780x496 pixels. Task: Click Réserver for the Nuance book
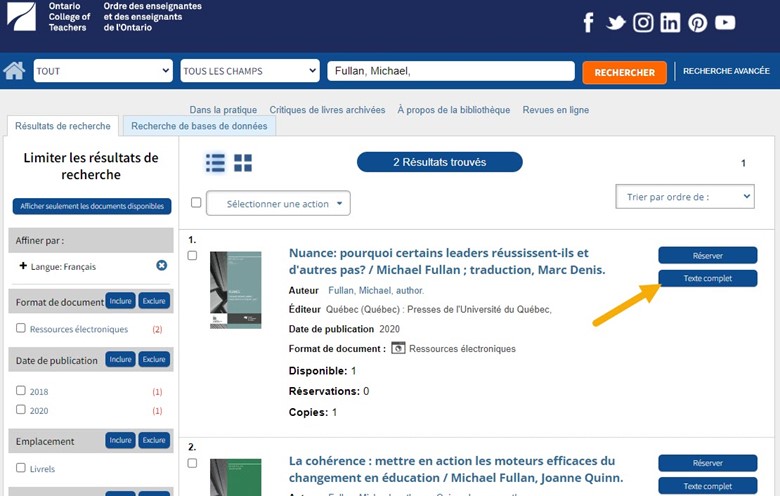(x=707, y=255)
